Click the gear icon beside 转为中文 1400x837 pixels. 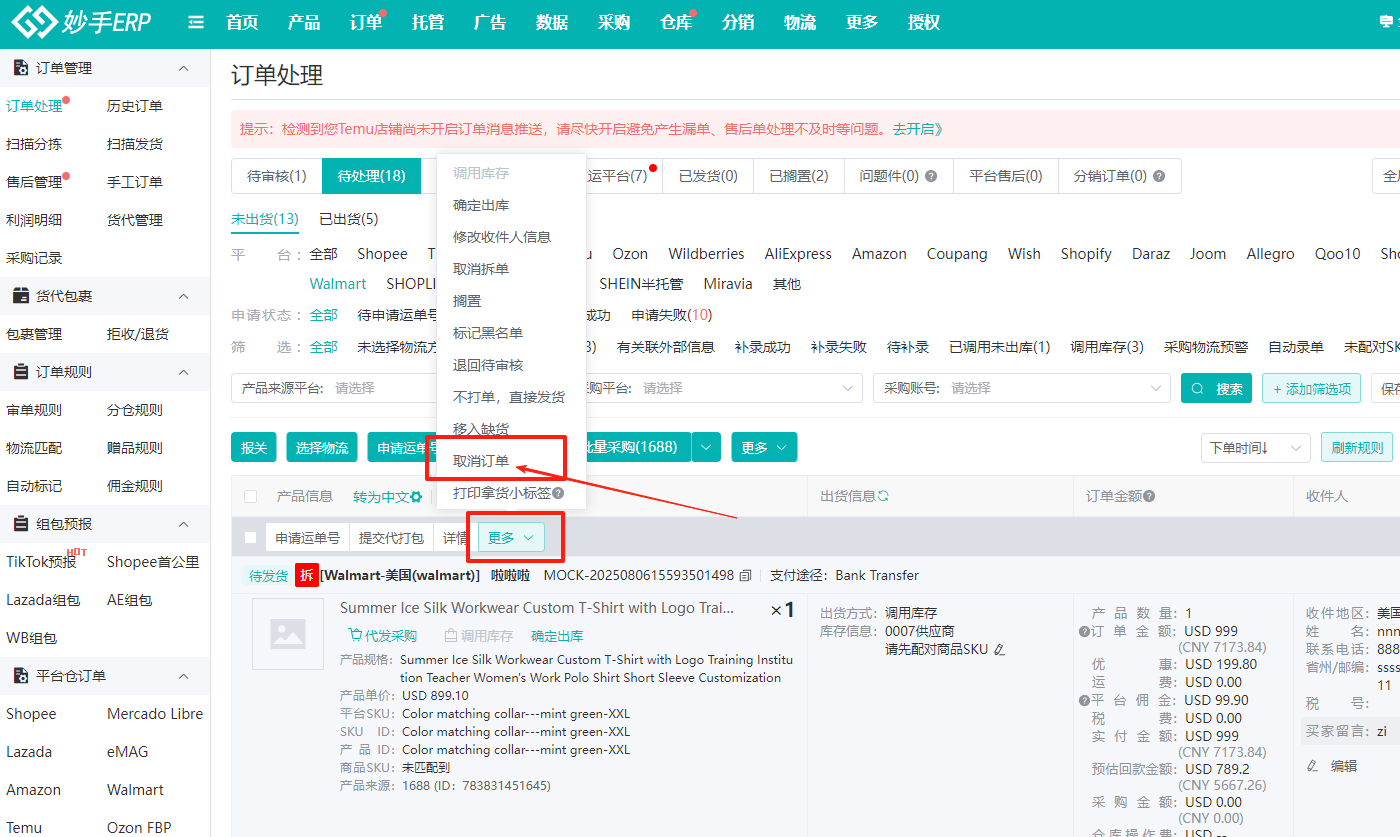[x=416, y=497]
